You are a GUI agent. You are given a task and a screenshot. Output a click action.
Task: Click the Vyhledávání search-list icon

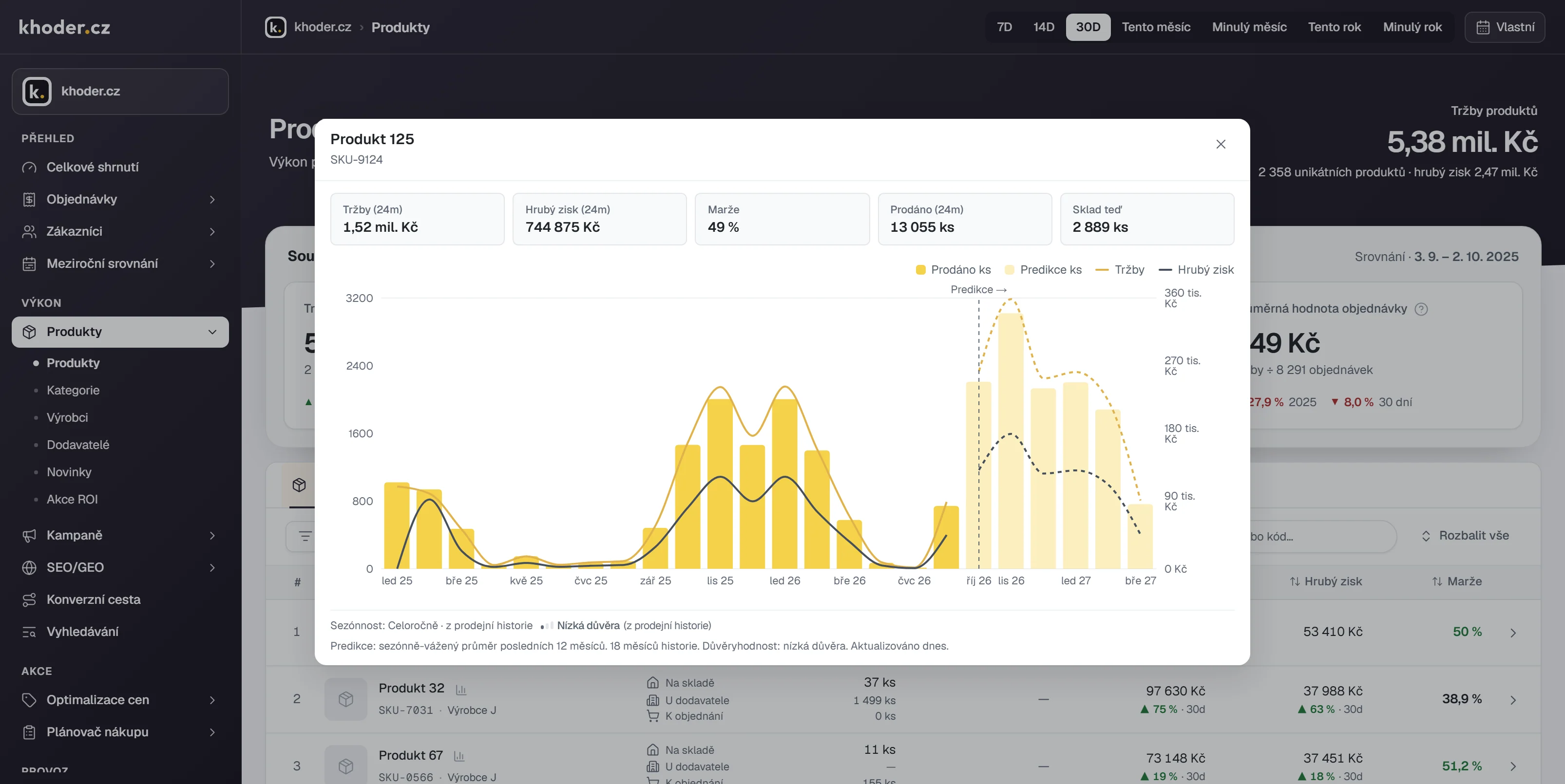[29, 632]
